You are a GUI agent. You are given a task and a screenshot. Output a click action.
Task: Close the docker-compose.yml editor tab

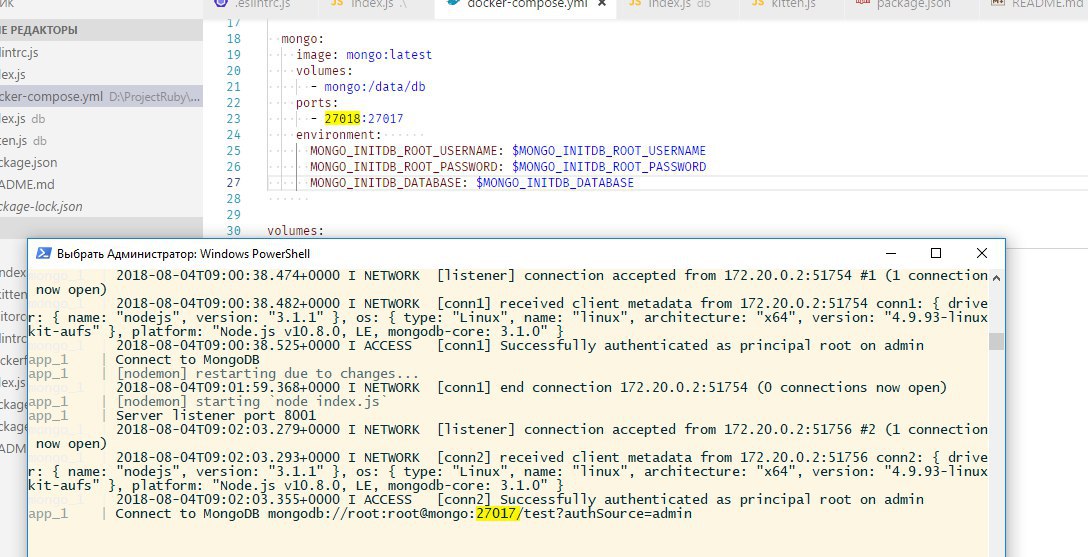point(602,3)
